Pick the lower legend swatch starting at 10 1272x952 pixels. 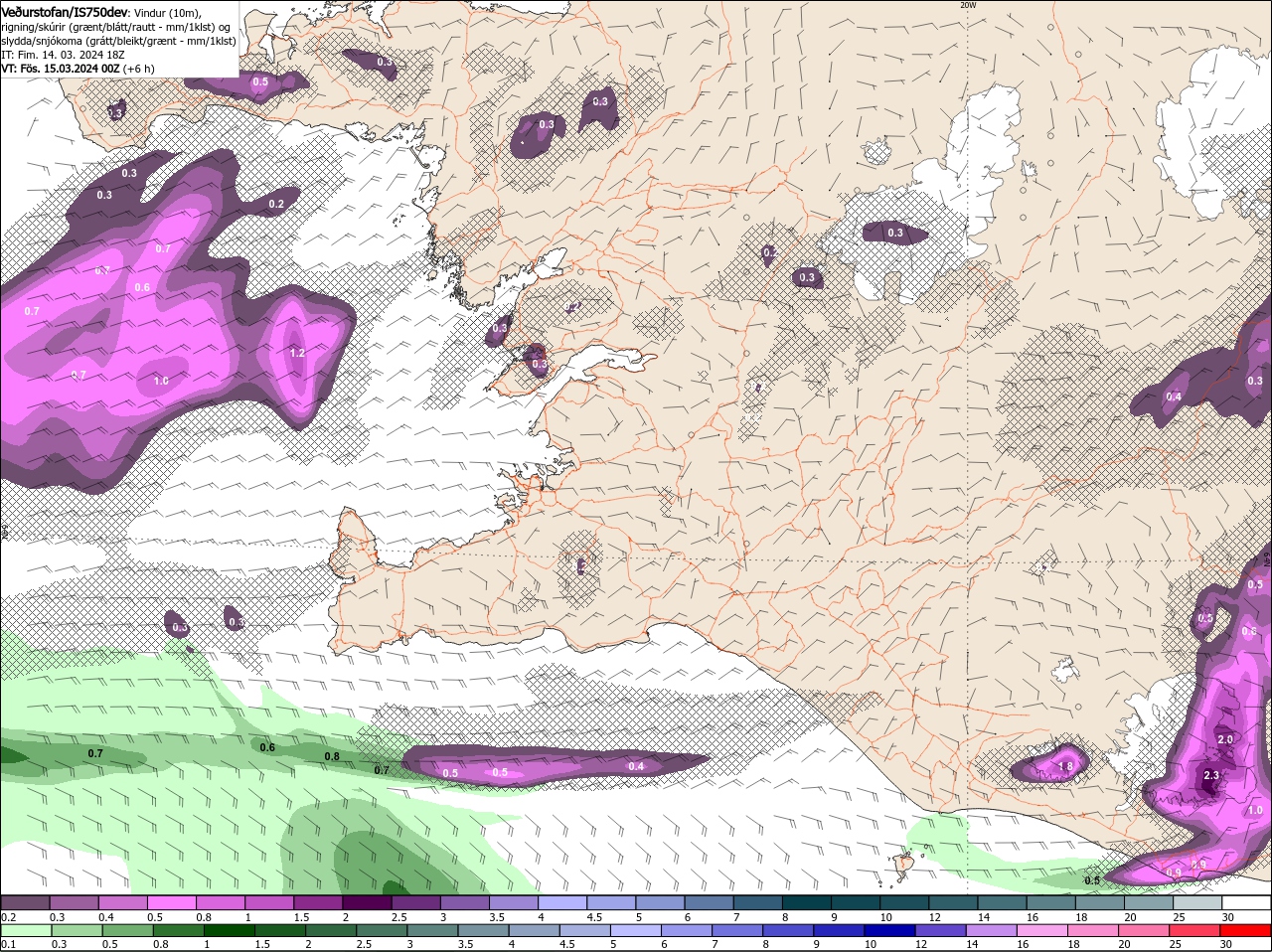point(892,931)
